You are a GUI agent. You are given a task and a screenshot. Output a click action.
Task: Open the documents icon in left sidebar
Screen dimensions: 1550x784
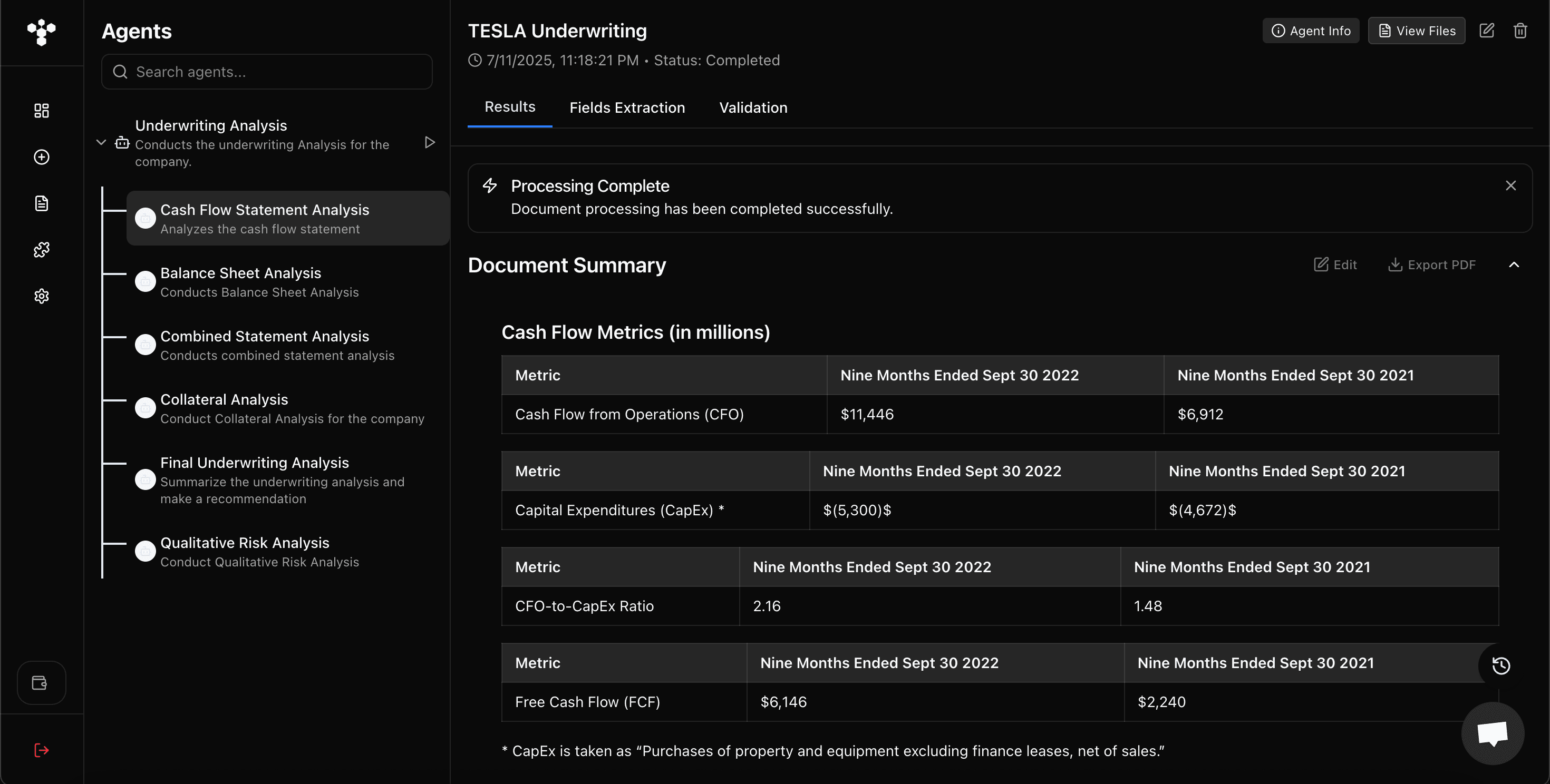pos(42,203)
